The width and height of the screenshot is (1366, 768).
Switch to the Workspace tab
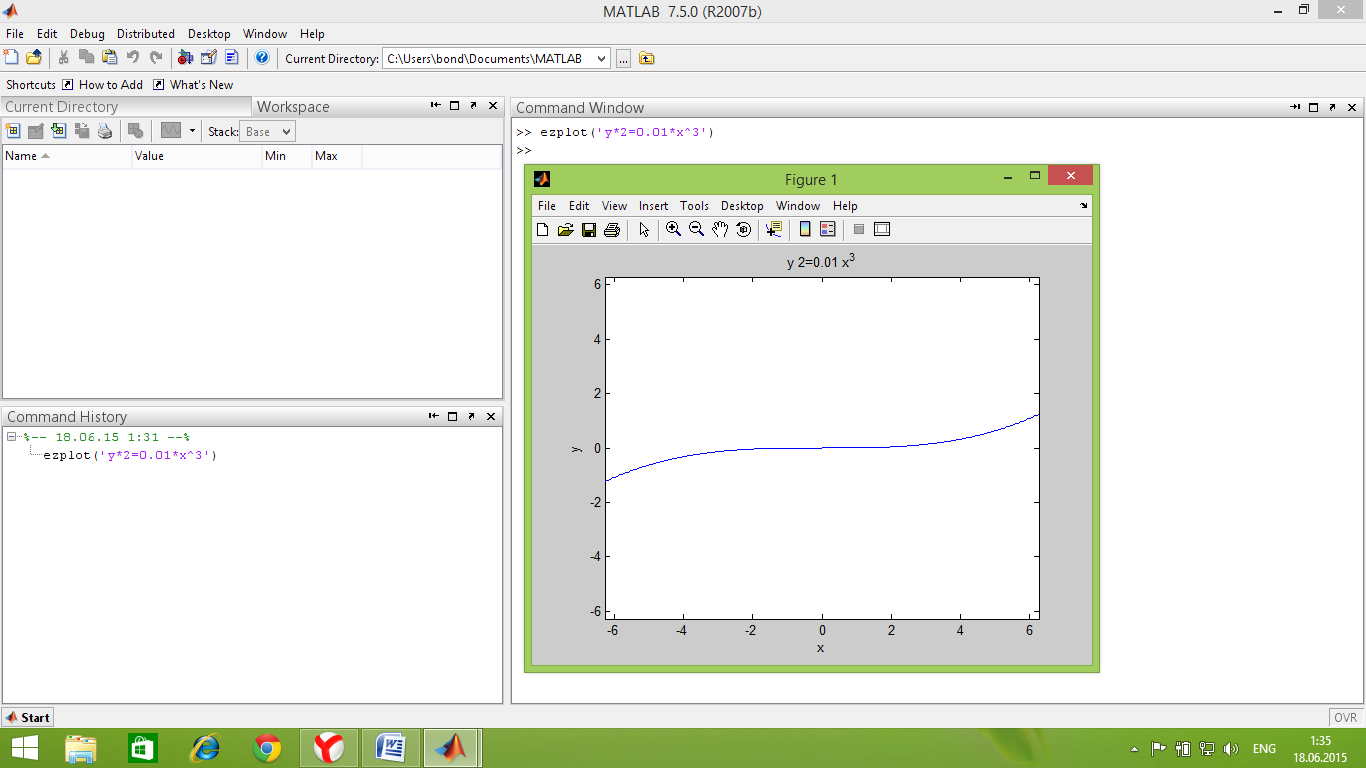(x=293, y=107)
